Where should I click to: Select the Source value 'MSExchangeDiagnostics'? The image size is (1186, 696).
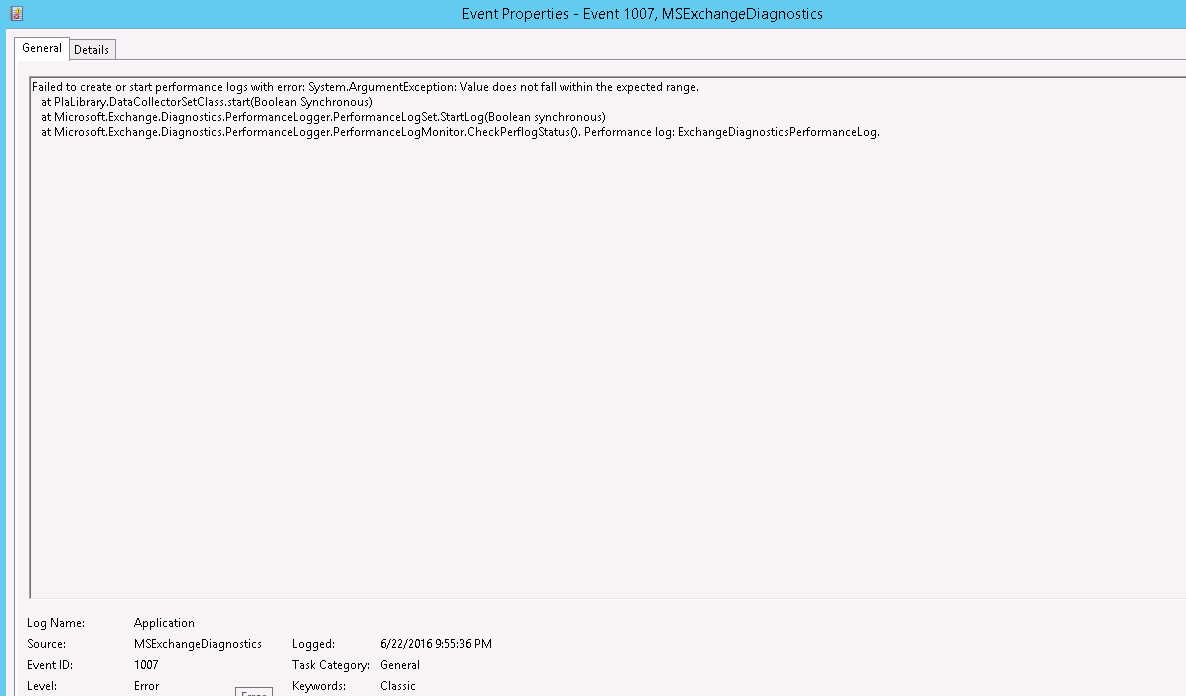[196, 644]
